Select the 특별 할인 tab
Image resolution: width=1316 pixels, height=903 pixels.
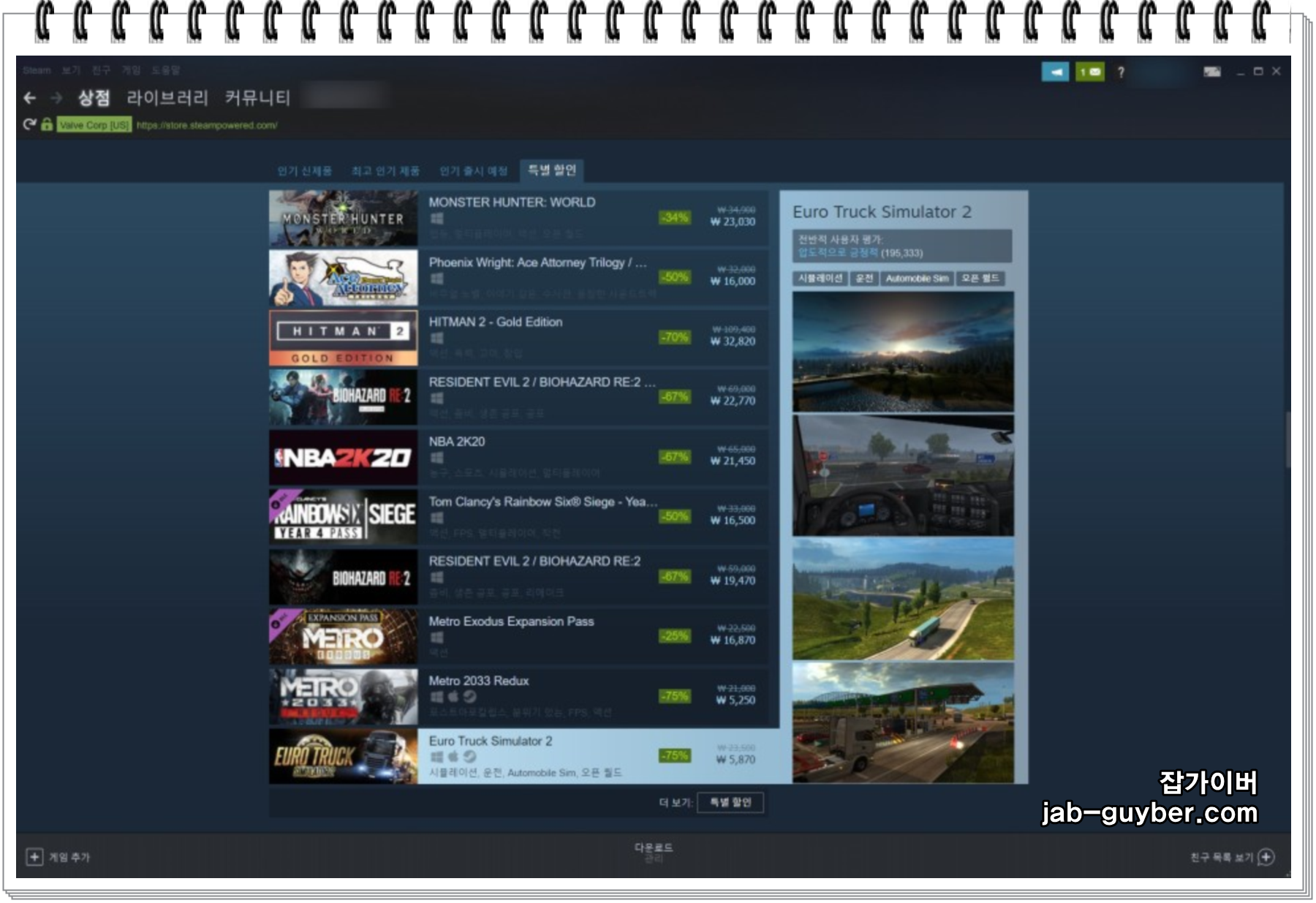click(552, 170)
